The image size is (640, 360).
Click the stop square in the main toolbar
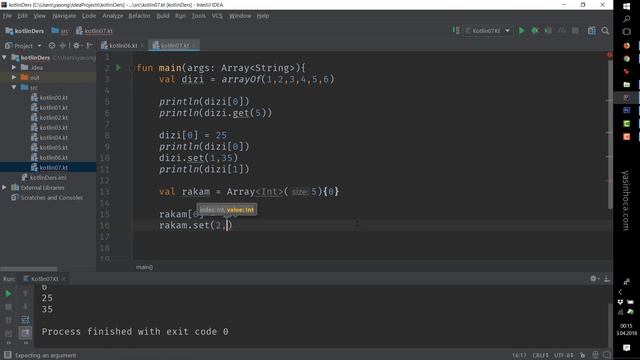575,31
